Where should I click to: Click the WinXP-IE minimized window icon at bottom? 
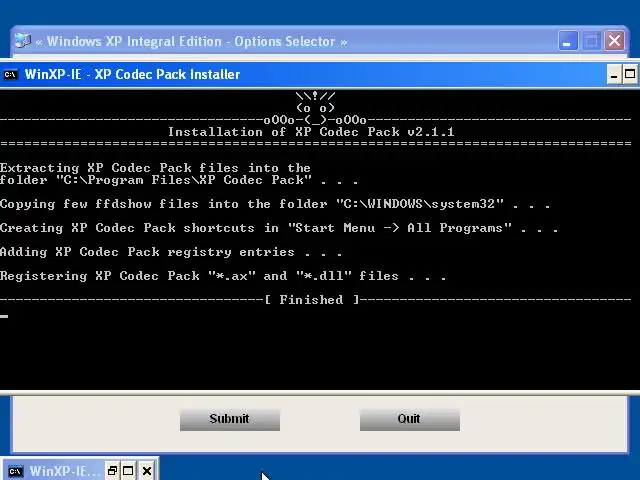coord(16,471)
